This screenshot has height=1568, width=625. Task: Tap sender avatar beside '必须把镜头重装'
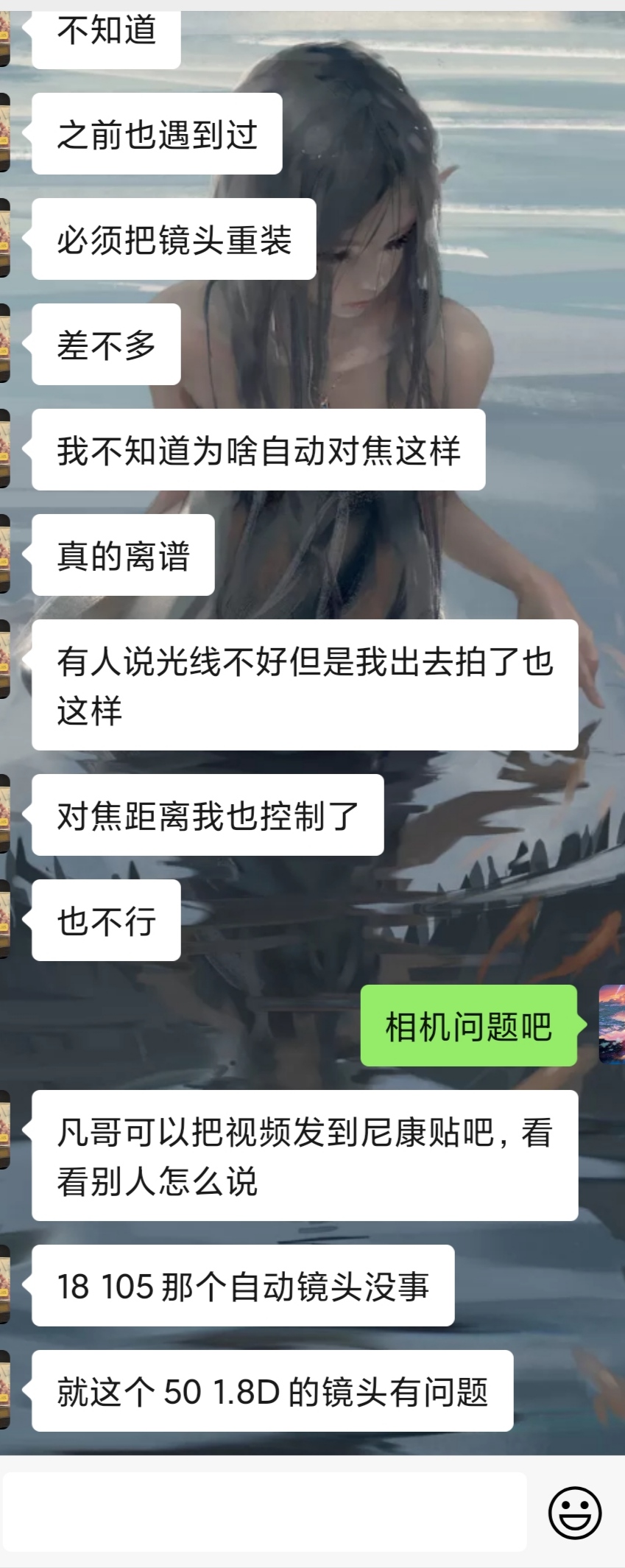(4, 239)
